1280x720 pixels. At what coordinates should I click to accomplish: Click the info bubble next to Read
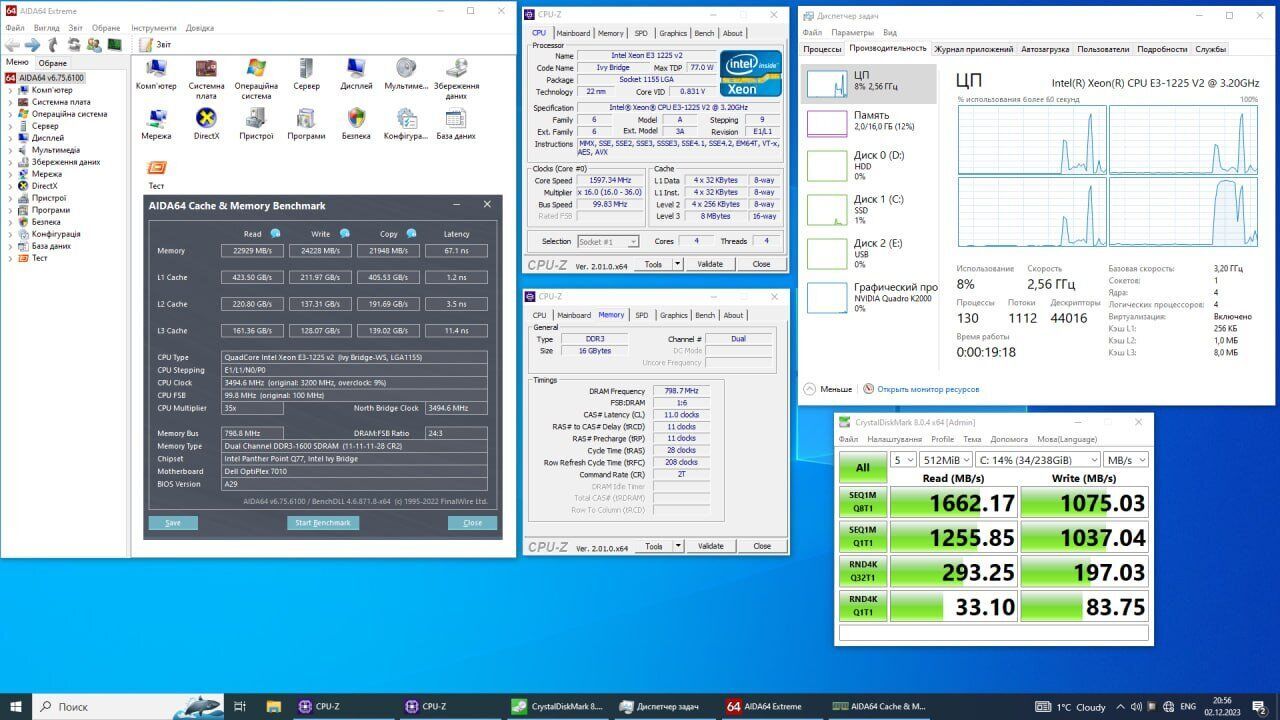tap(275, 234)
